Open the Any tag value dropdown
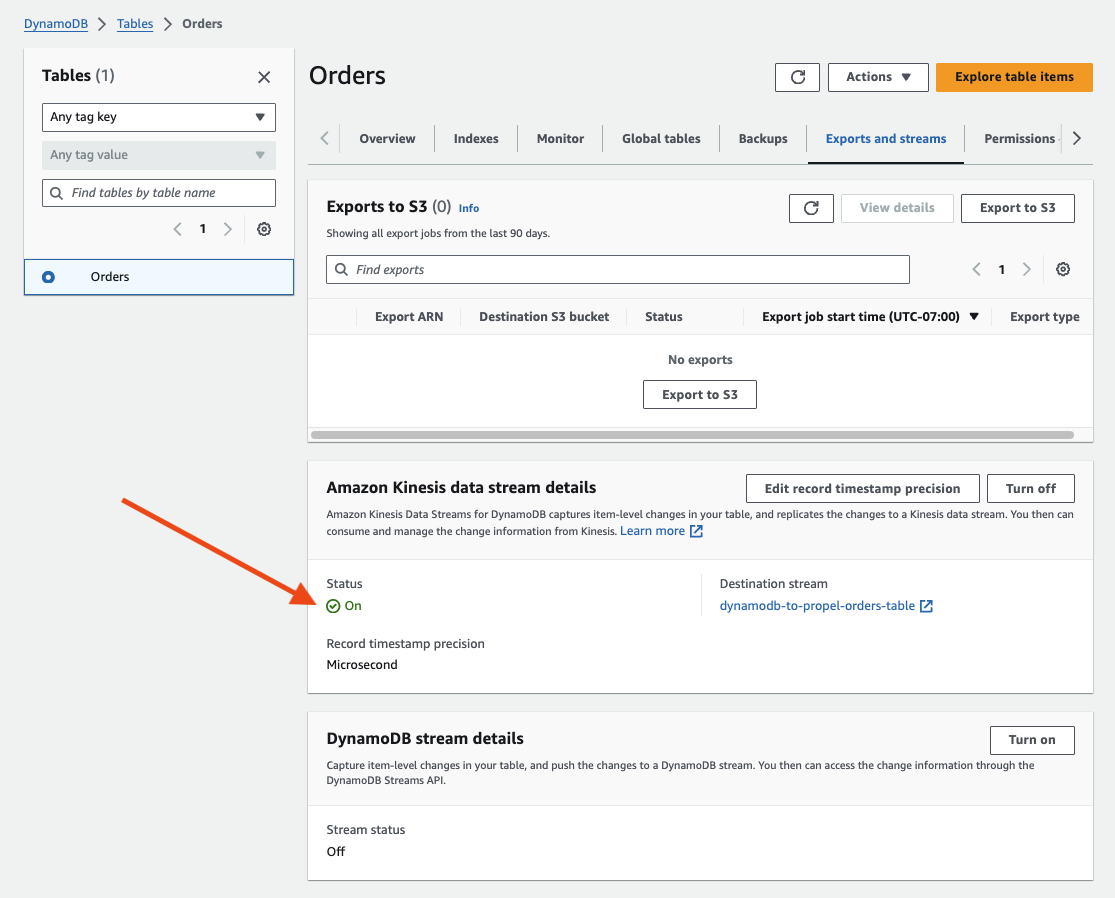1115x898 pixels. (x=159, y=155)
